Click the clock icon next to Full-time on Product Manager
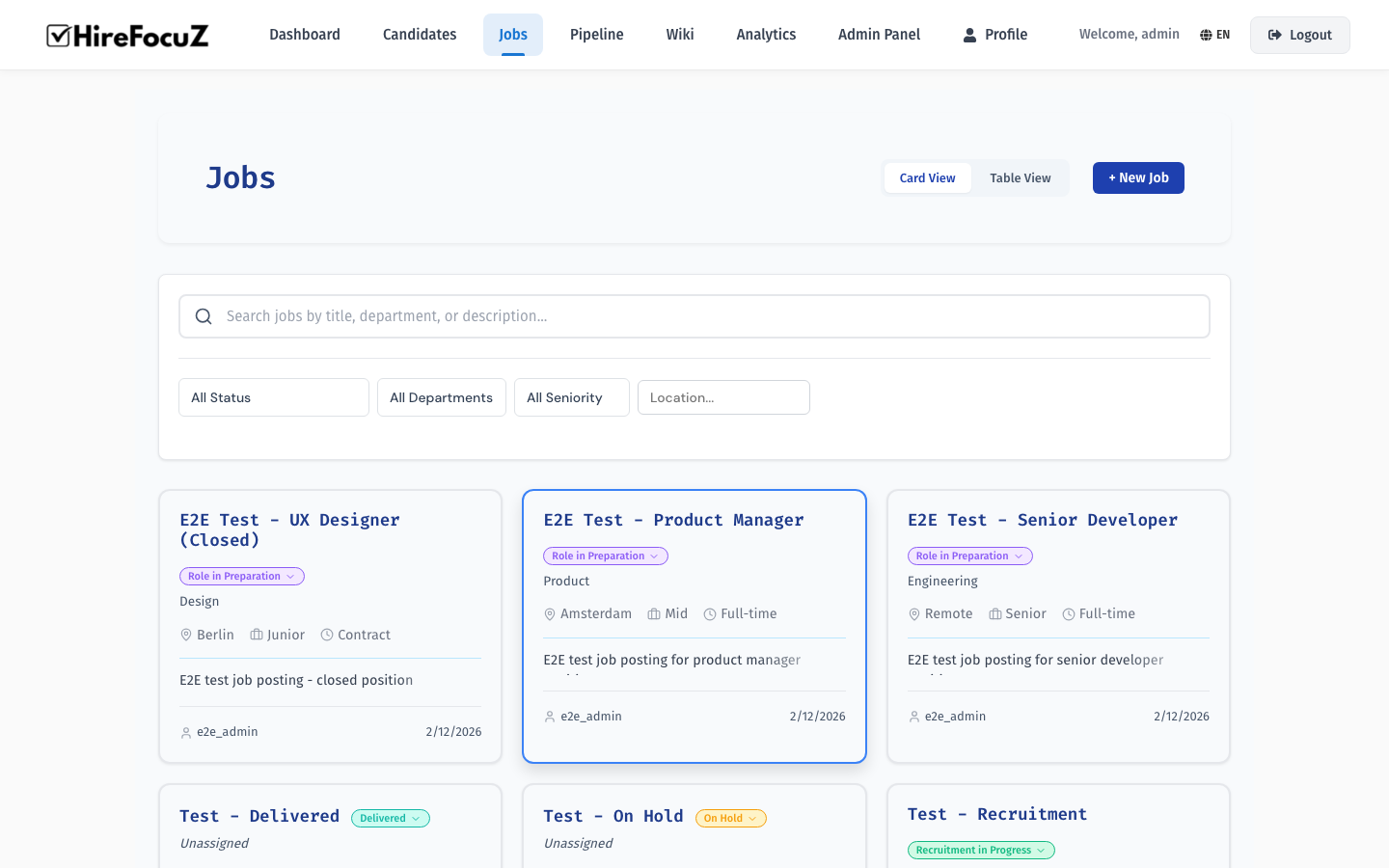The height and width of the screenshot is (868, 1389). (711, 613)
